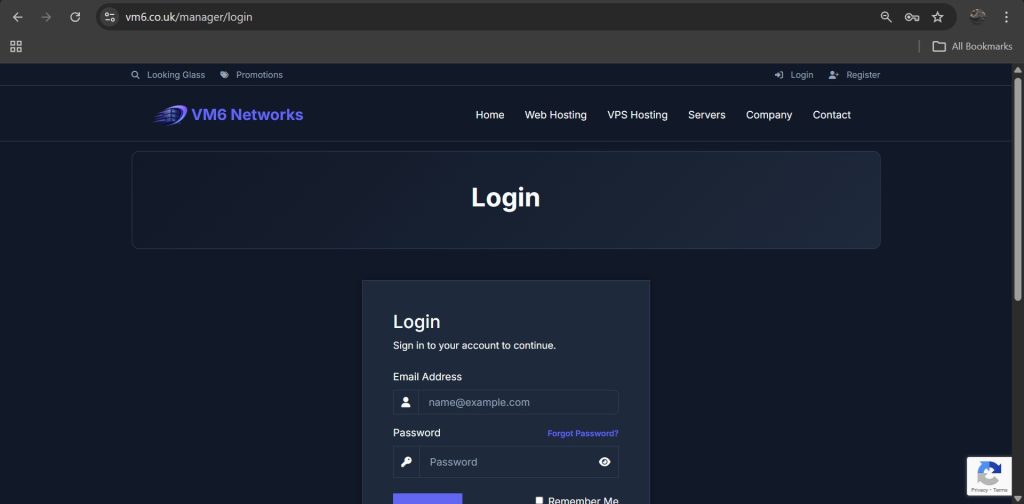This screenshot has height=504, width=1024.
Task: Open the Looking Glass link
Action: pyautogui.click(x=175, y=75)
